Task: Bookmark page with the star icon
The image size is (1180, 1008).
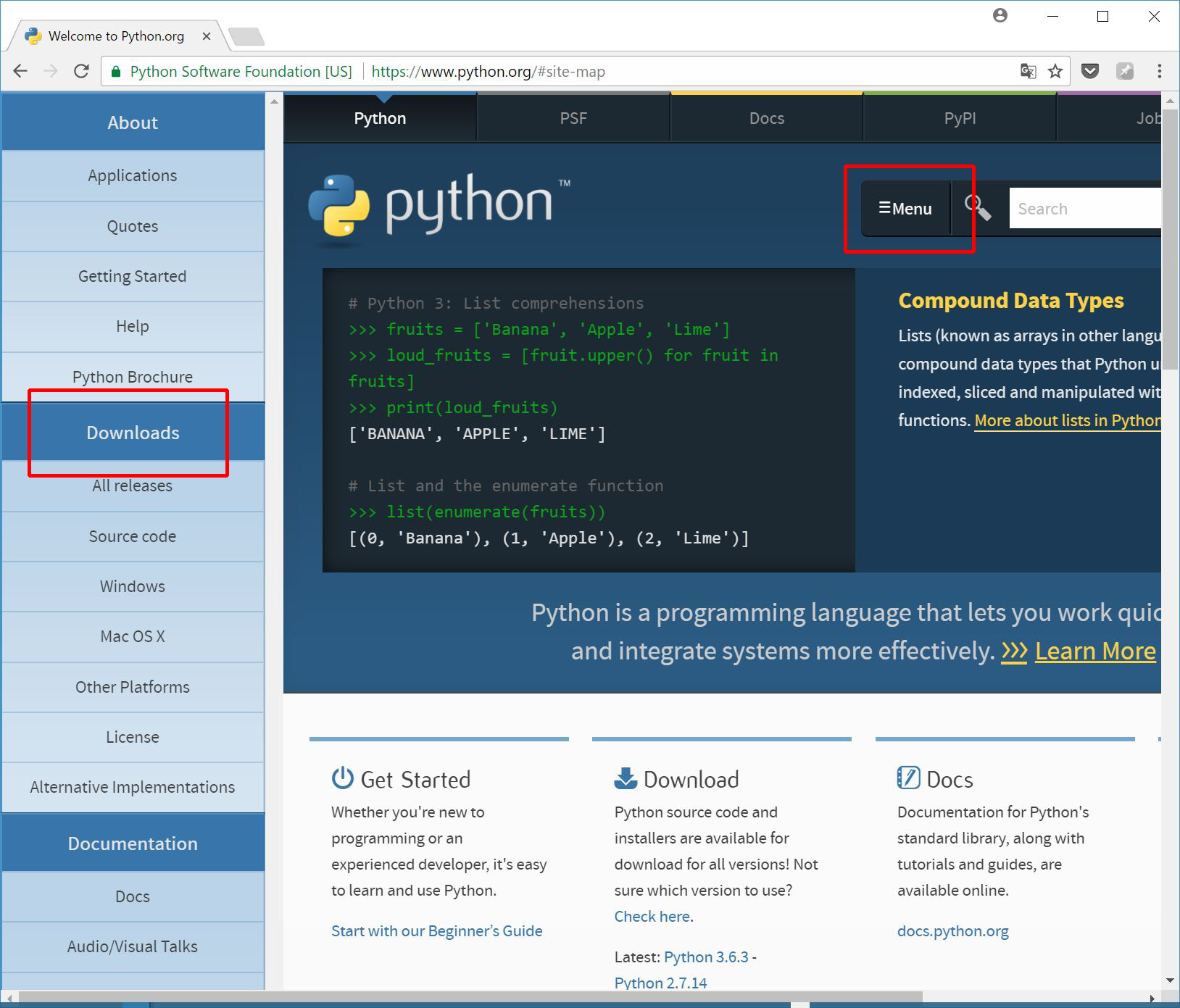Action: point(1055,71)
